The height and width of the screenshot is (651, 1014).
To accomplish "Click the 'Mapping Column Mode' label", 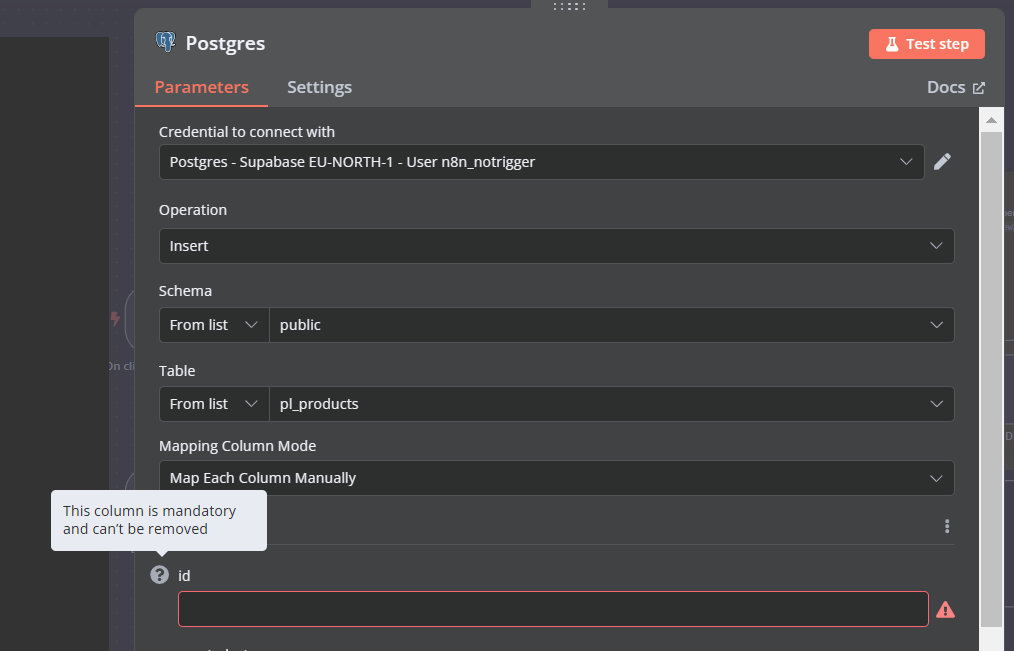I will 237,446.
